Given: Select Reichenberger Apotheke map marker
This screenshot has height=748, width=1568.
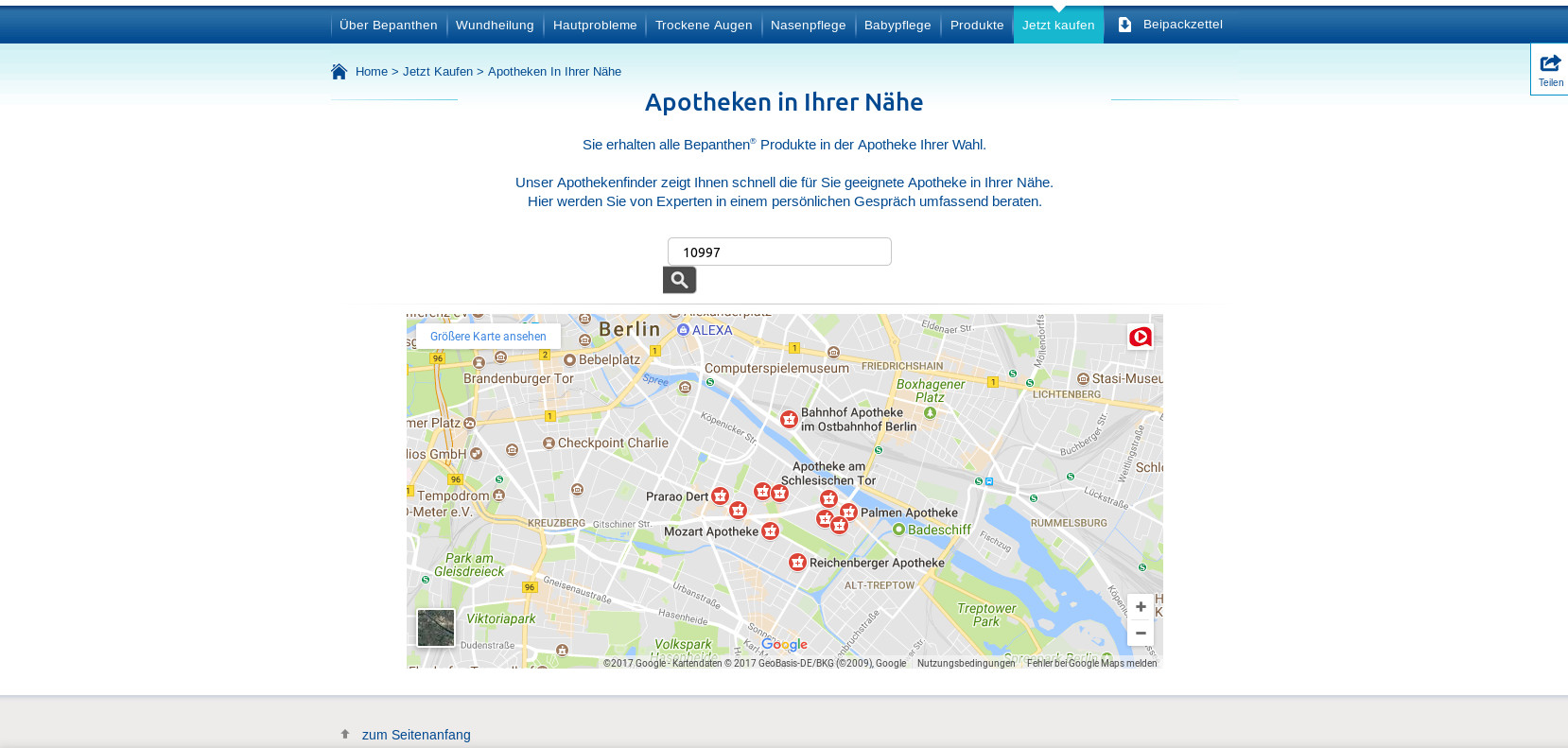Looking at the screenshot, I should click(797, 563).
